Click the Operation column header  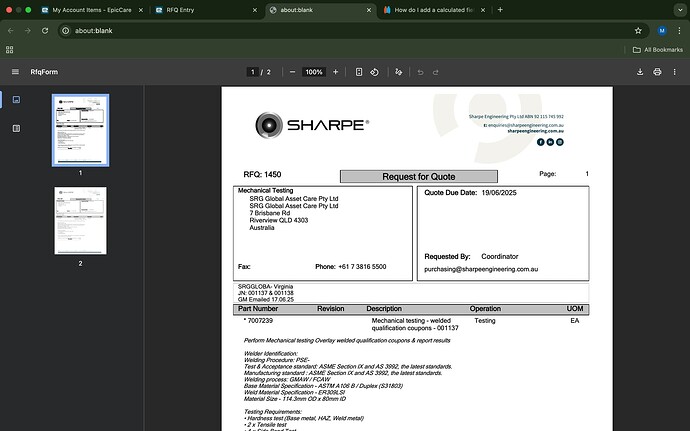485,309
